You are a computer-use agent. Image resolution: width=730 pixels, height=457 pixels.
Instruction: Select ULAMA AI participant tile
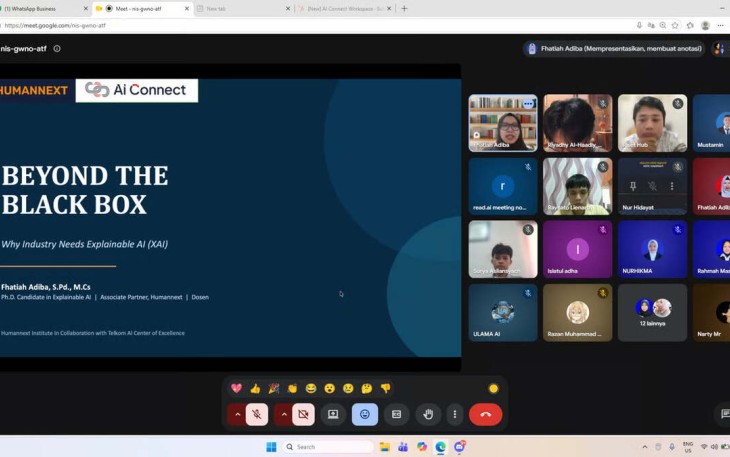pyautogui.click(x=503, y=313)
